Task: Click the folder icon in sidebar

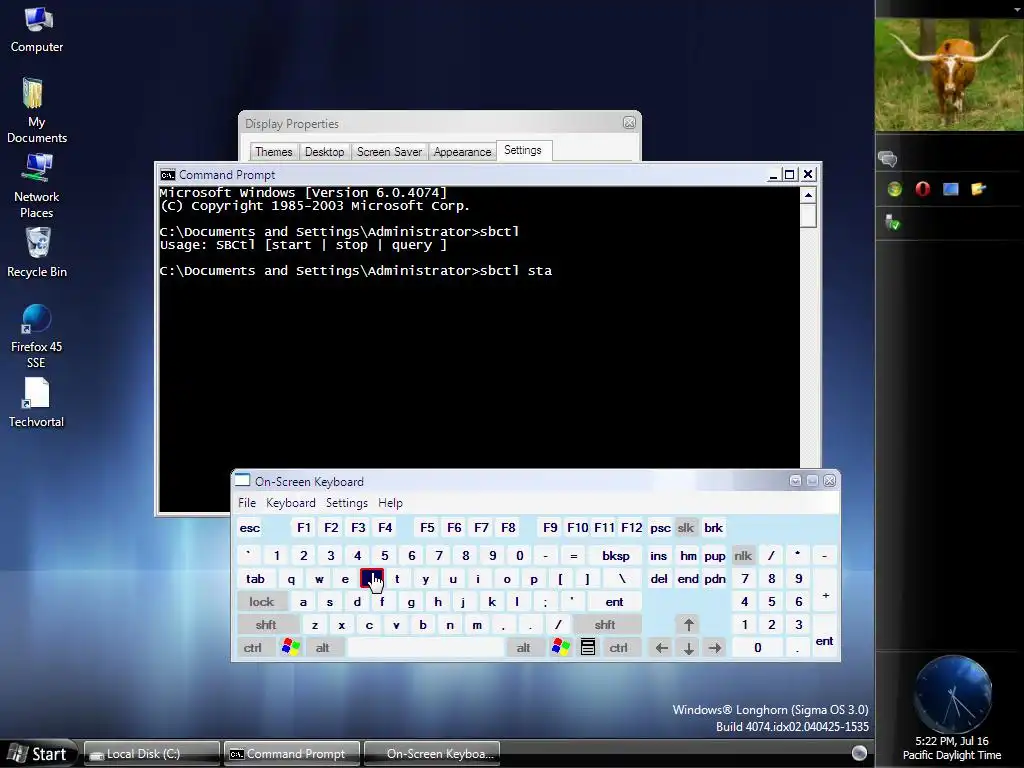Action: click(978, 189)
